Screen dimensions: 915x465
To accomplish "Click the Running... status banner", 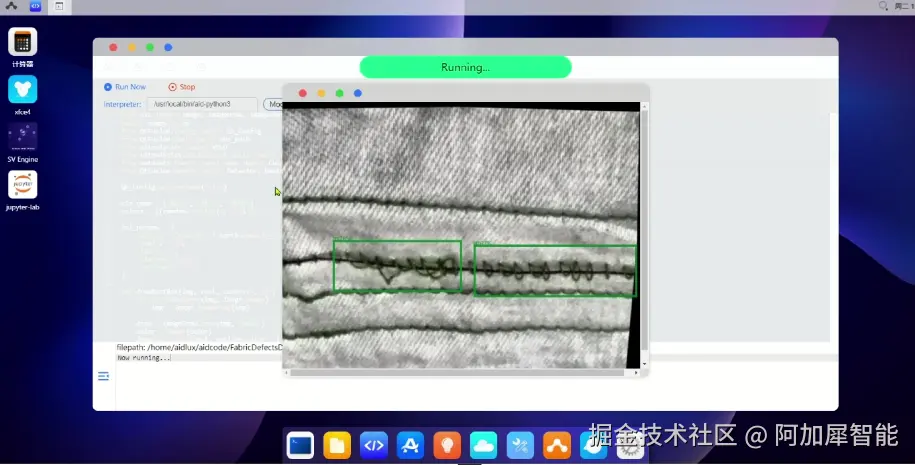I will tap(465, 67).
